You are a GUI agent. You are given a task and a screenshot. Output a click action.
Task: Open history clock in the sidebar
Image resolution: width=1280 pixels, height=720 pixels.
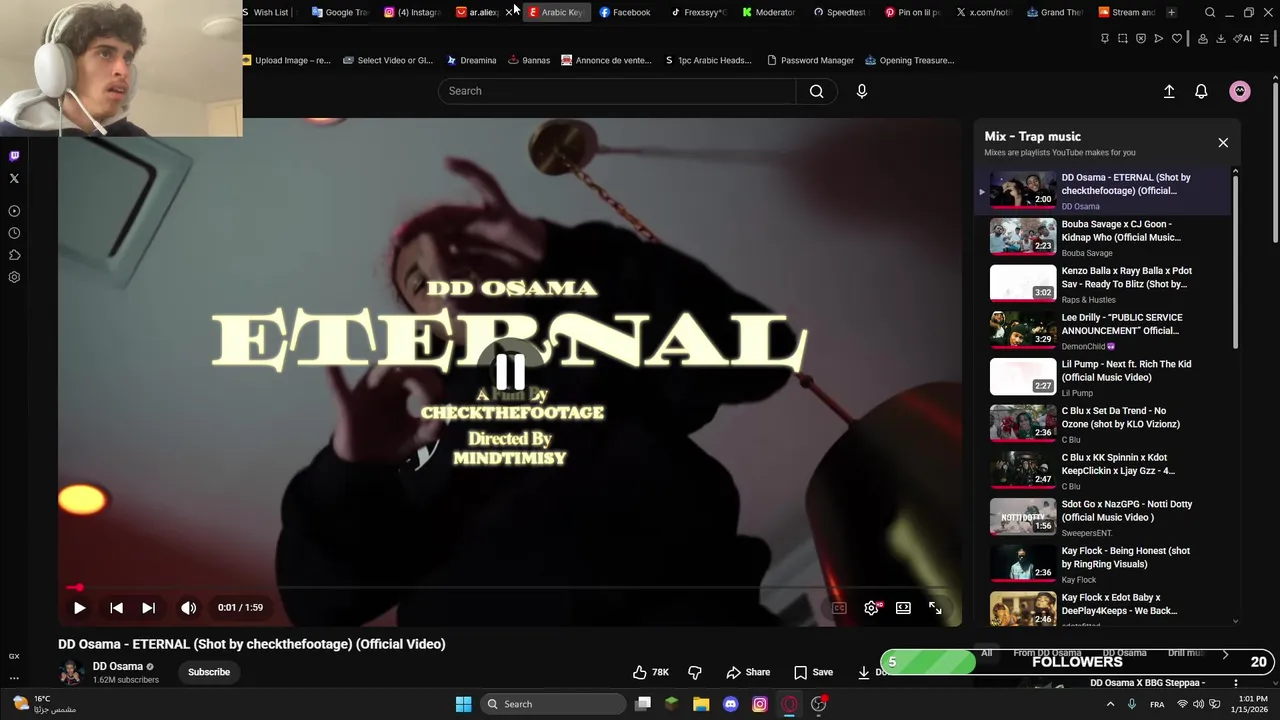14,233
